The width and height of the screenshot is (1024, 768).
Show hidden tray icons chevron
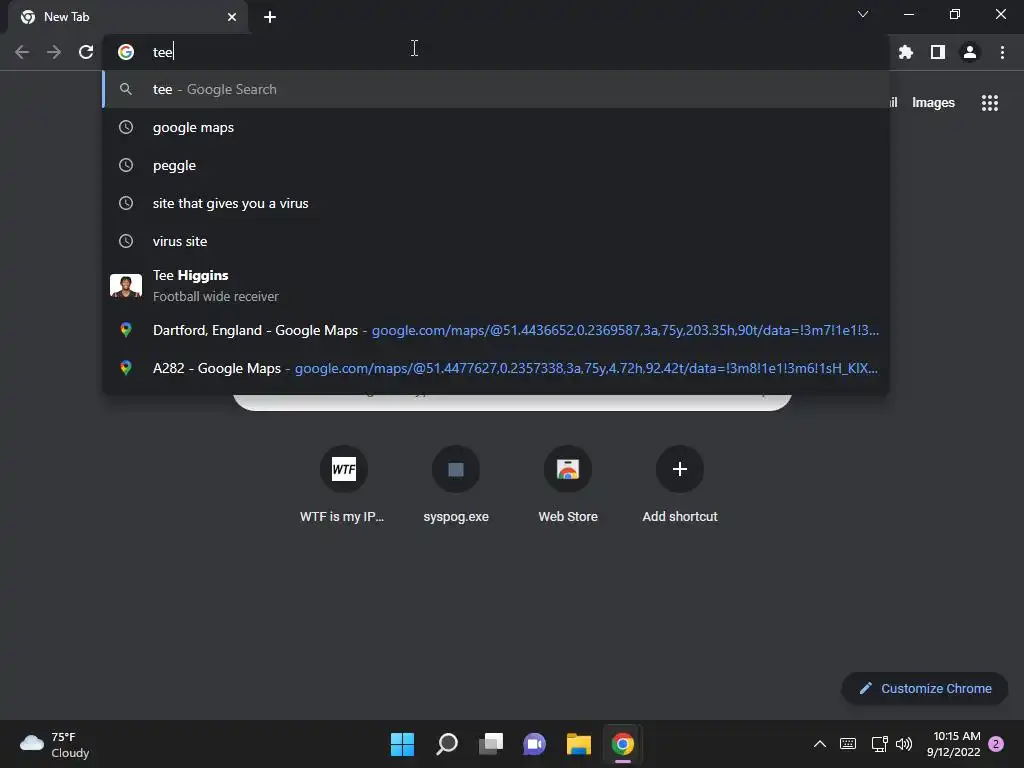[820, 744]
